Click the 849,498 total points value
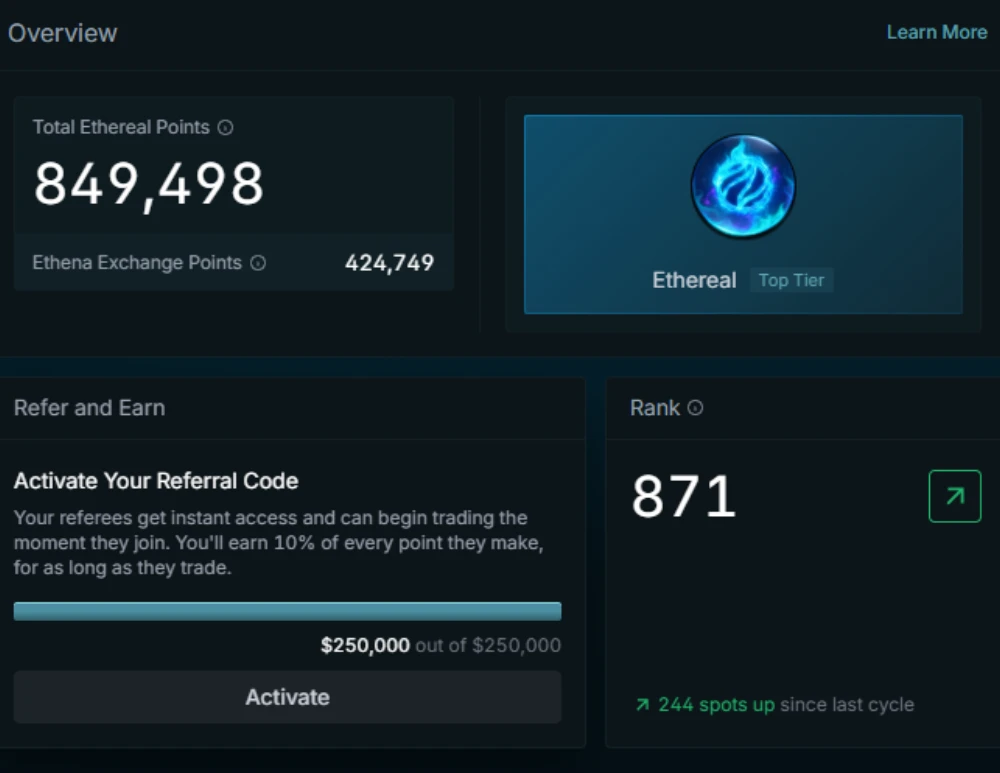 point(149,184)
